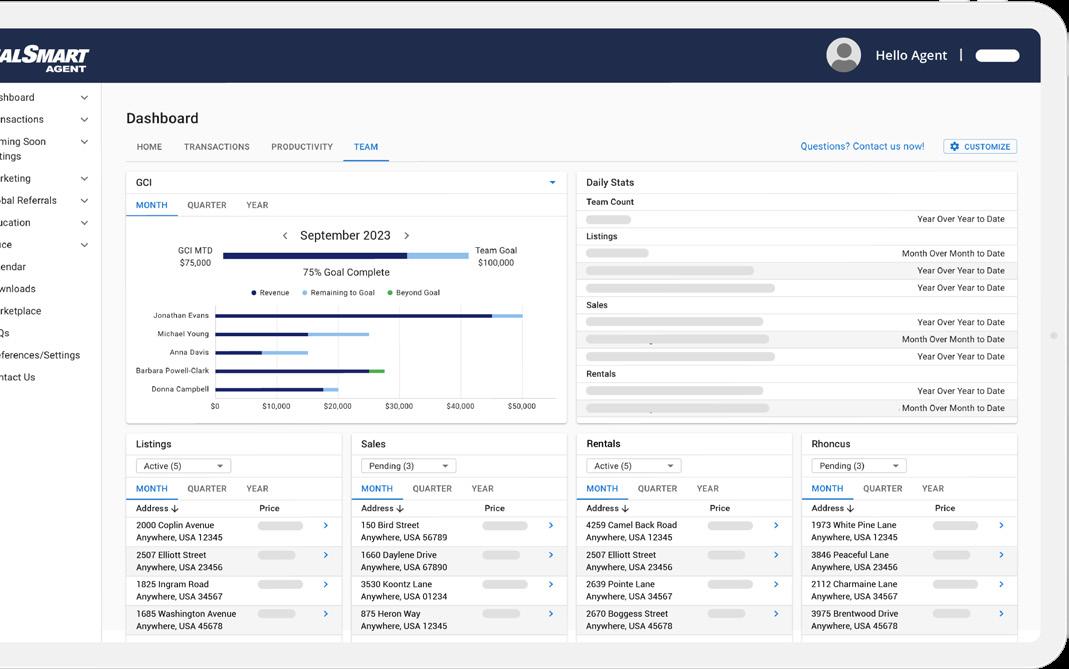Open the Customize gear button
The width and height of the screenshot is (1069, 669).
pos(980,147)
